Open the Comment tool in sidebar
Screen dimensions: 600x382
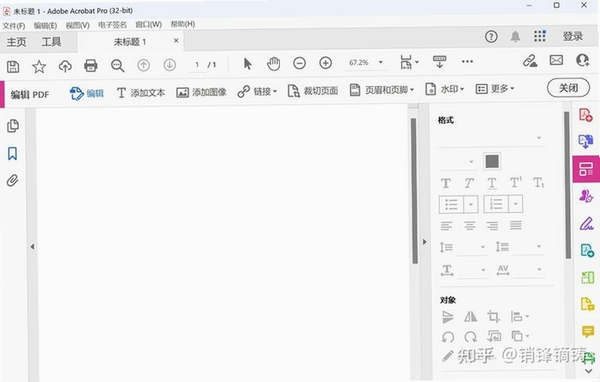click(587, 331)
